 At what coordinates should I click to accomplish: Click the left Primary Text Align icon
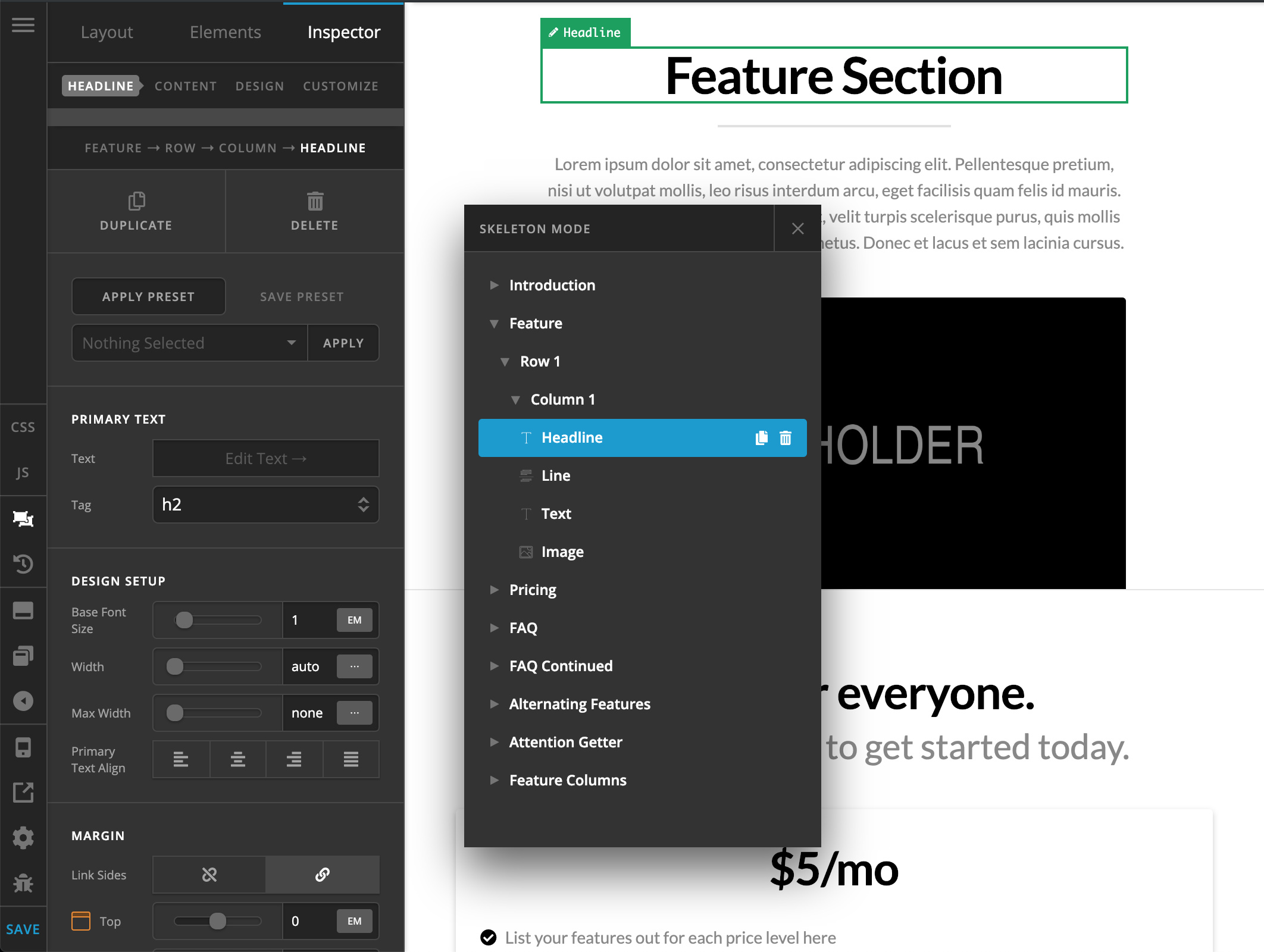point(180,758)
